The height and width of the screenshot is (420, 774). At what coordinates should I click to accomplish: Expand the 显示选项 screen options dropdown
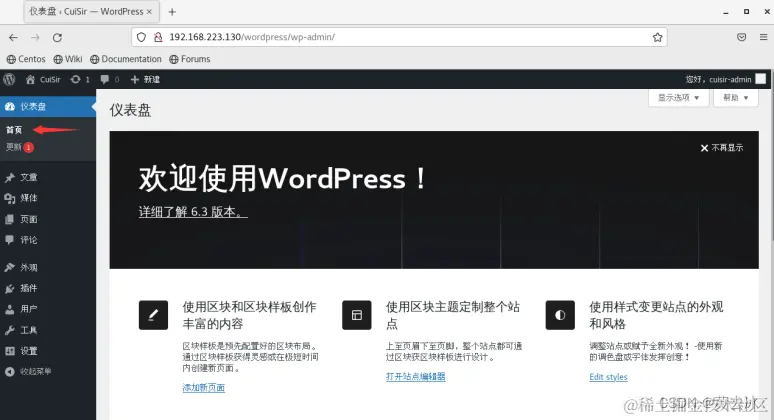pos(679,98)
